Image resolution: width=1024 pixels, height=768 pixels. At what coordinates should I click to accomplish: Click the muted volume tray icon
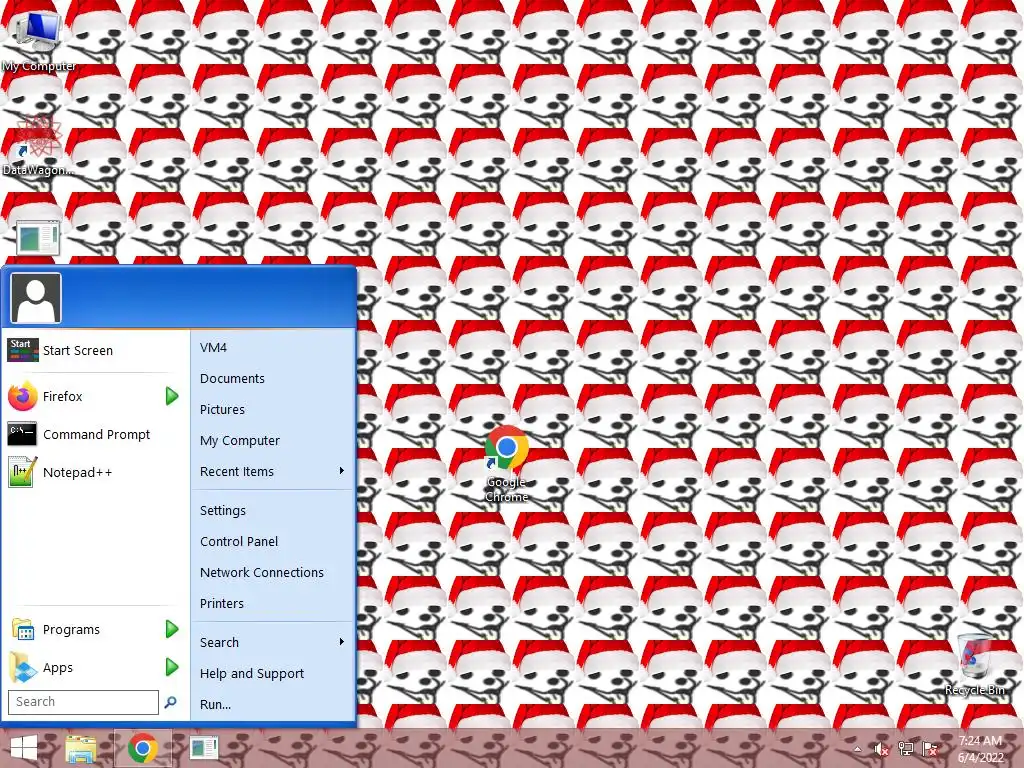(x=881, y=749)
